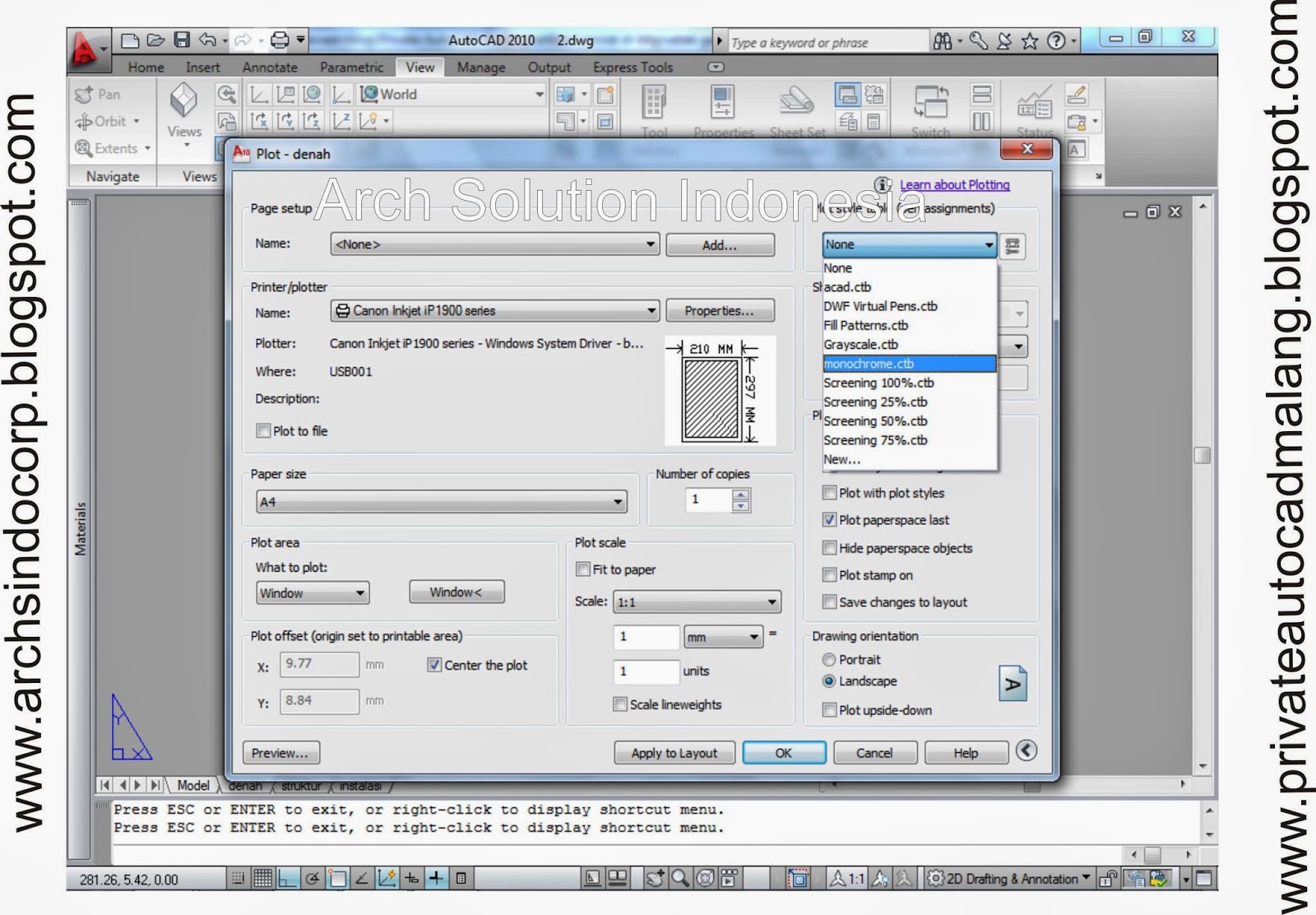Open the Paper size A4 dropdown
The width and height of the screenshot is (1316, 915).
pos(442,502)
